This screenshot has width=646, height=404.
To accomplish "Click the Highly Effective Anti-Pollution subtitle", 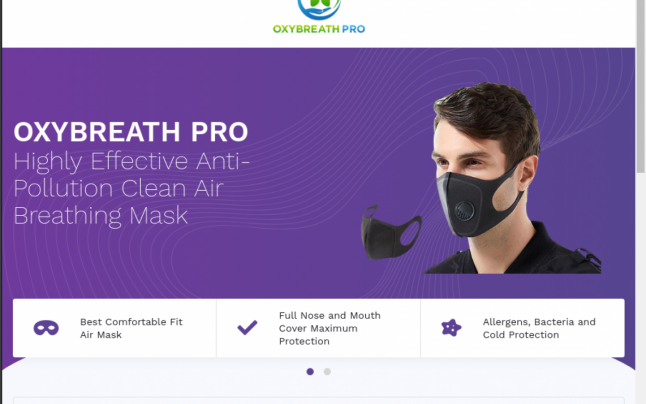I will (x=132, y=188).
